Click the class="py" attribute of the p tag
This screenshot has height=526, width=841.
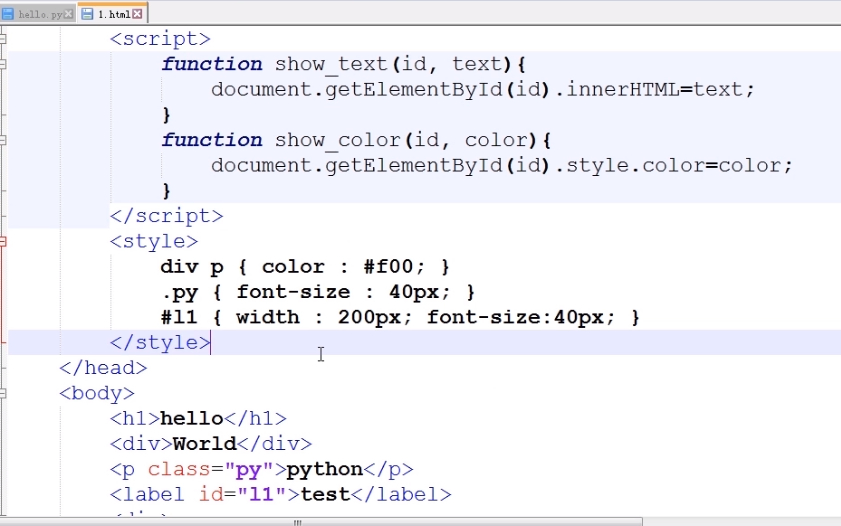pos(211,469)
